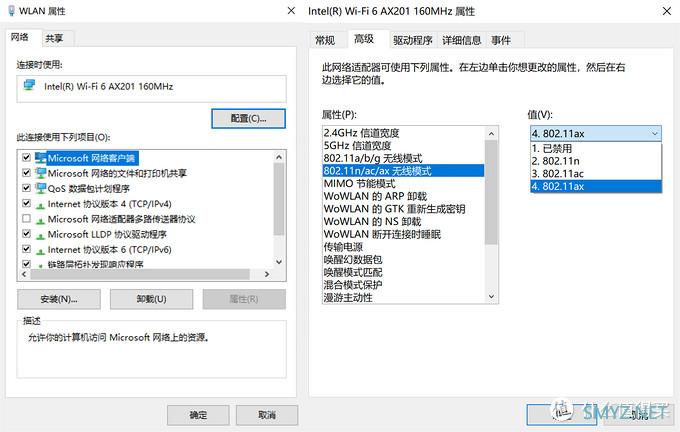
Task: Click the TCP/IPv4 protocol icon
Action: [41, 205]
